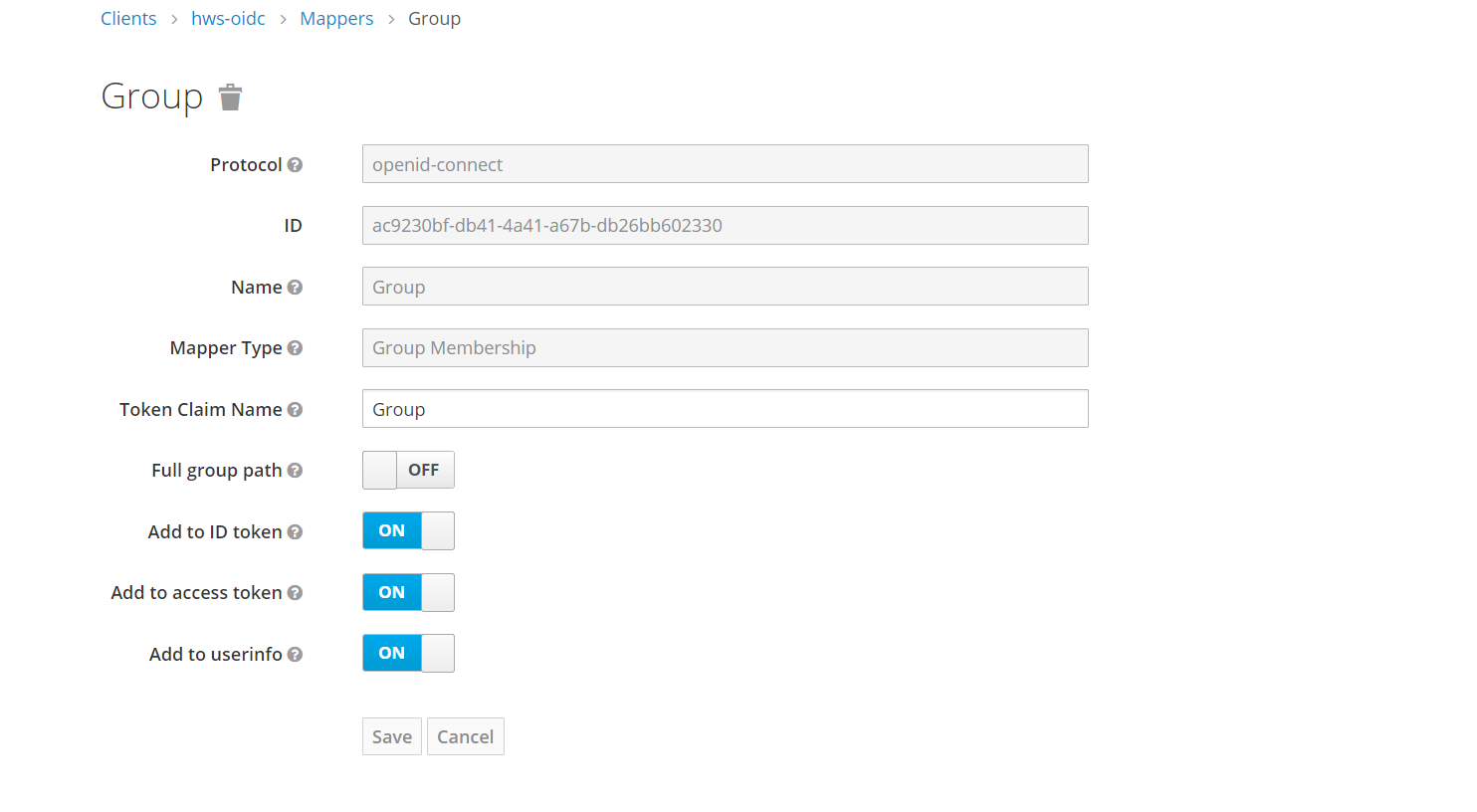Click the Token Claim Name help icon

pos(295,410)
